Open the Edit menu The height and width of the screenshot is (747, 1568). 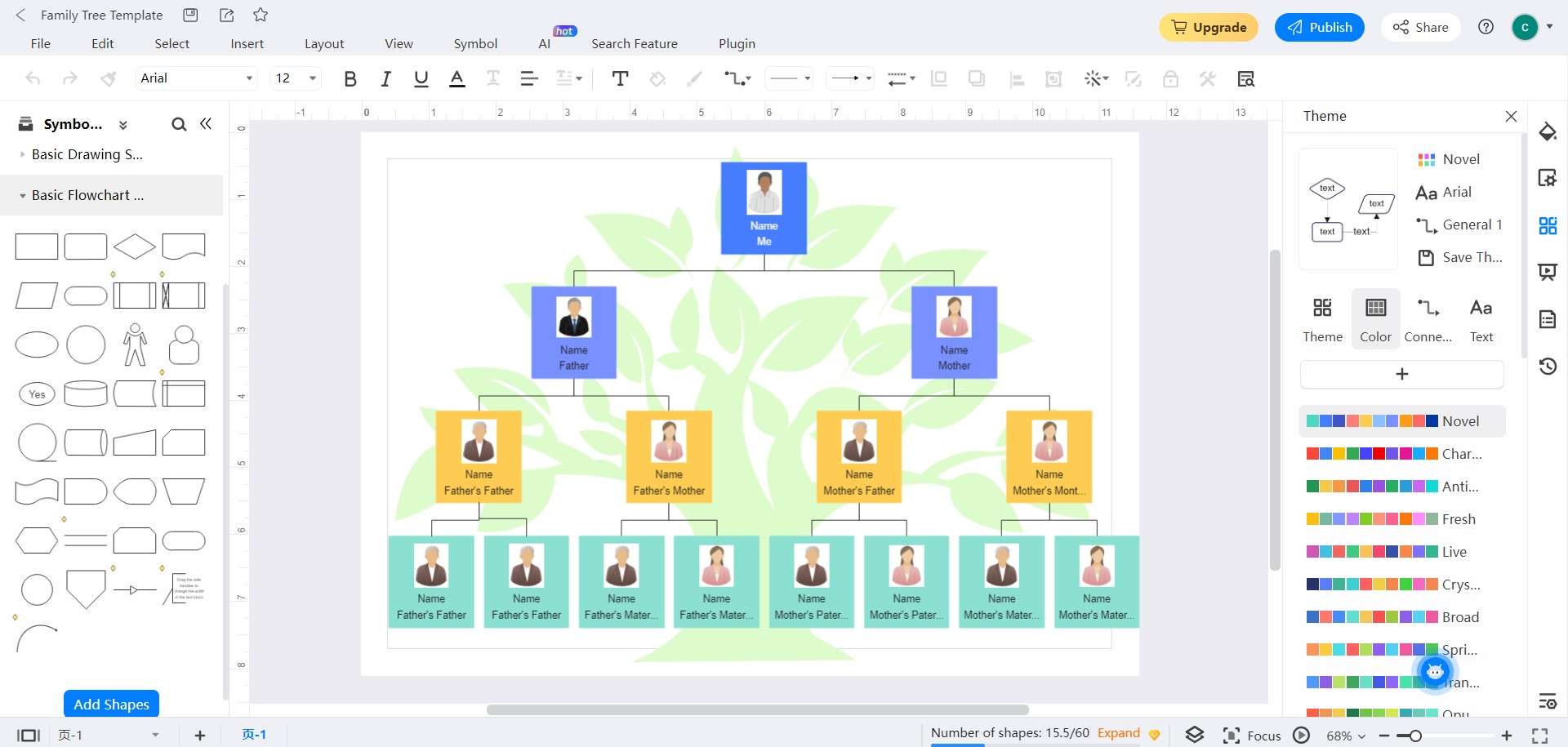[x=103, y=43]
